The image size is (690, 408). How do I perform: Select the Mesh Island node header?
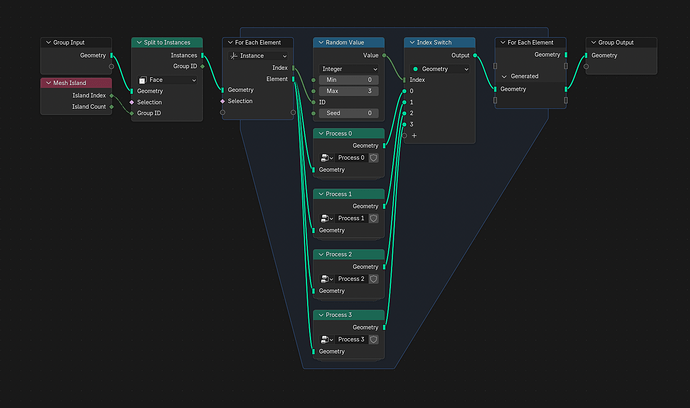[76, 83]
